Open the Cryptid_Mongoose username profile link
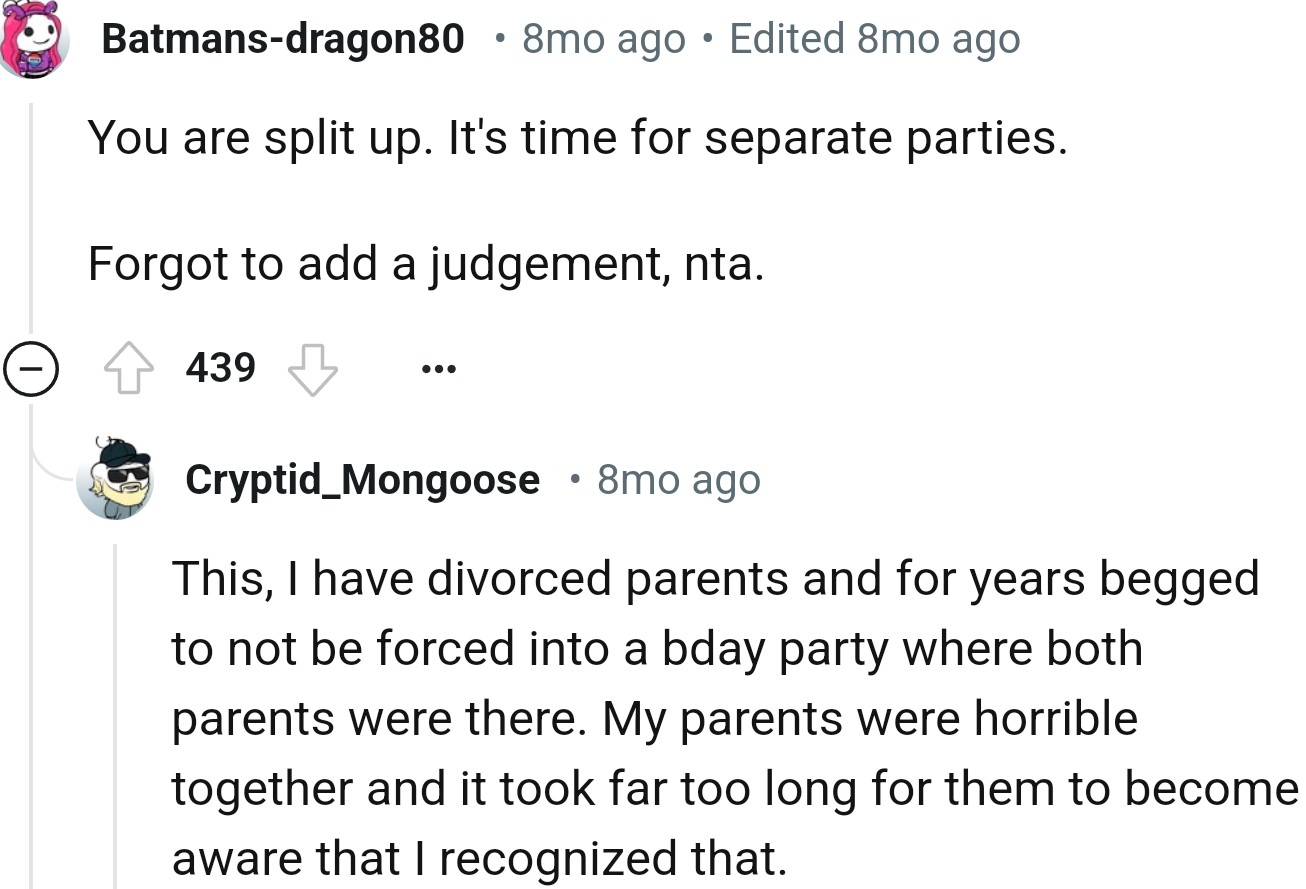Viewport: 1306px width, 889px height. click(362, 480)
